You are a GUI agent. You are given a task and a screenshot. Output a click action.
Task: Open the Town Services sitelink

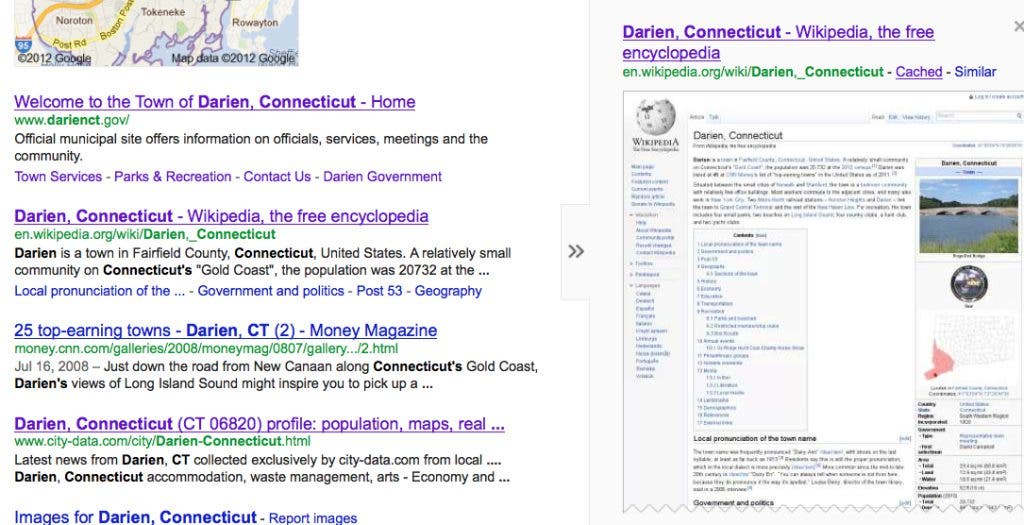click(x=58, y=177)
